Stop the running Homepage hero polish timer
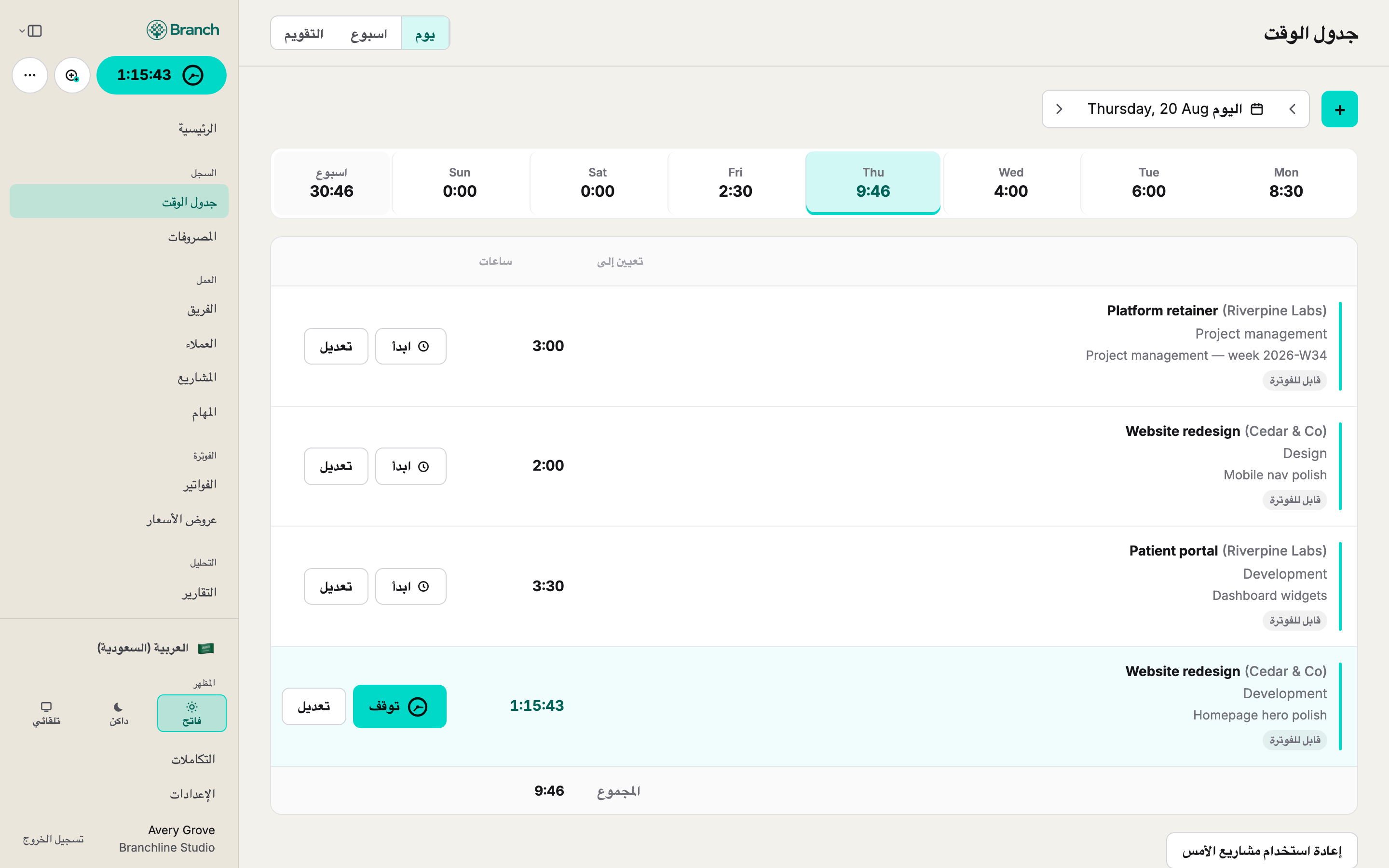 click(399, 706)
